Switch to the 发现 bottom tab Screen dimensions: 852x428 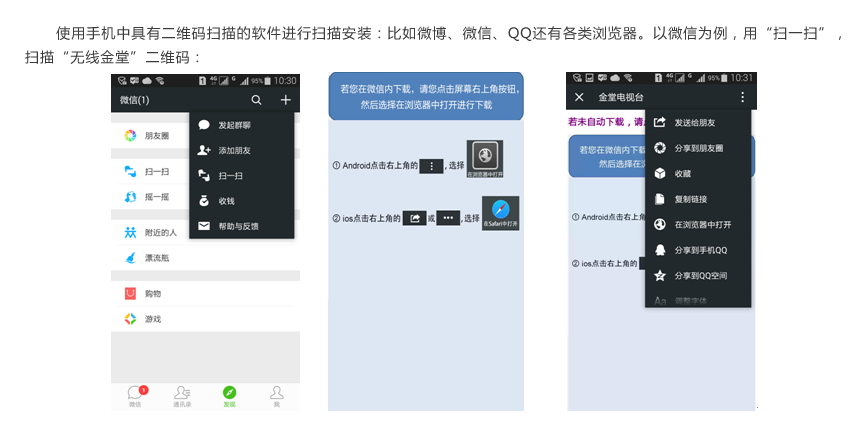pyautogui.click(x=229, y=395)
